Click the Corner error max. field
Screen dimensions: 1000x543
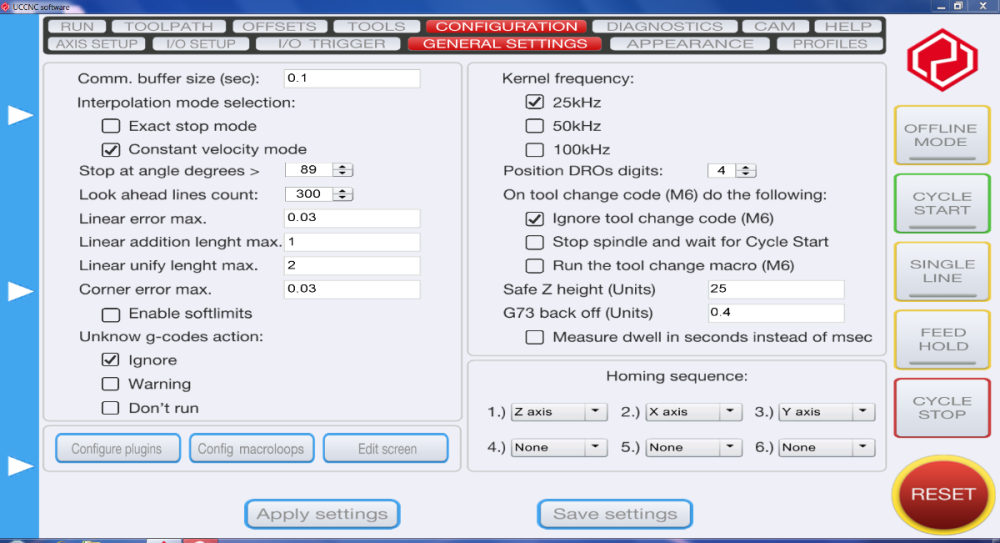click(352, 289)
